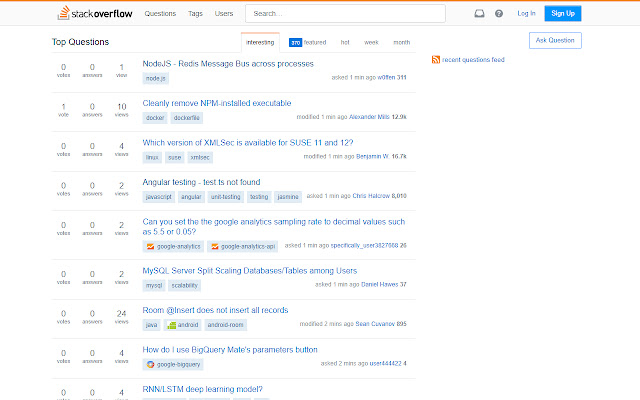Open Alexander Mills user profile
The height and width of the screenshot is (400, 640).
[369, 117]
